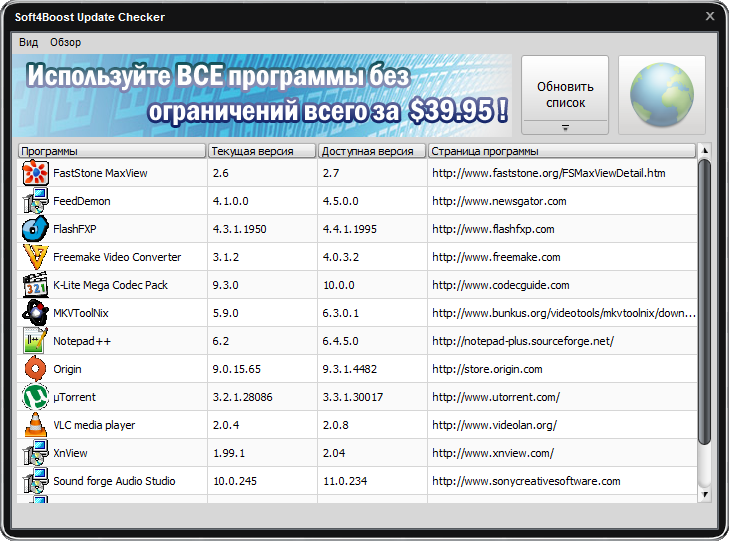
Task: Select the VLC media player name
Action: pyautogui.click(x=94, y=425)
